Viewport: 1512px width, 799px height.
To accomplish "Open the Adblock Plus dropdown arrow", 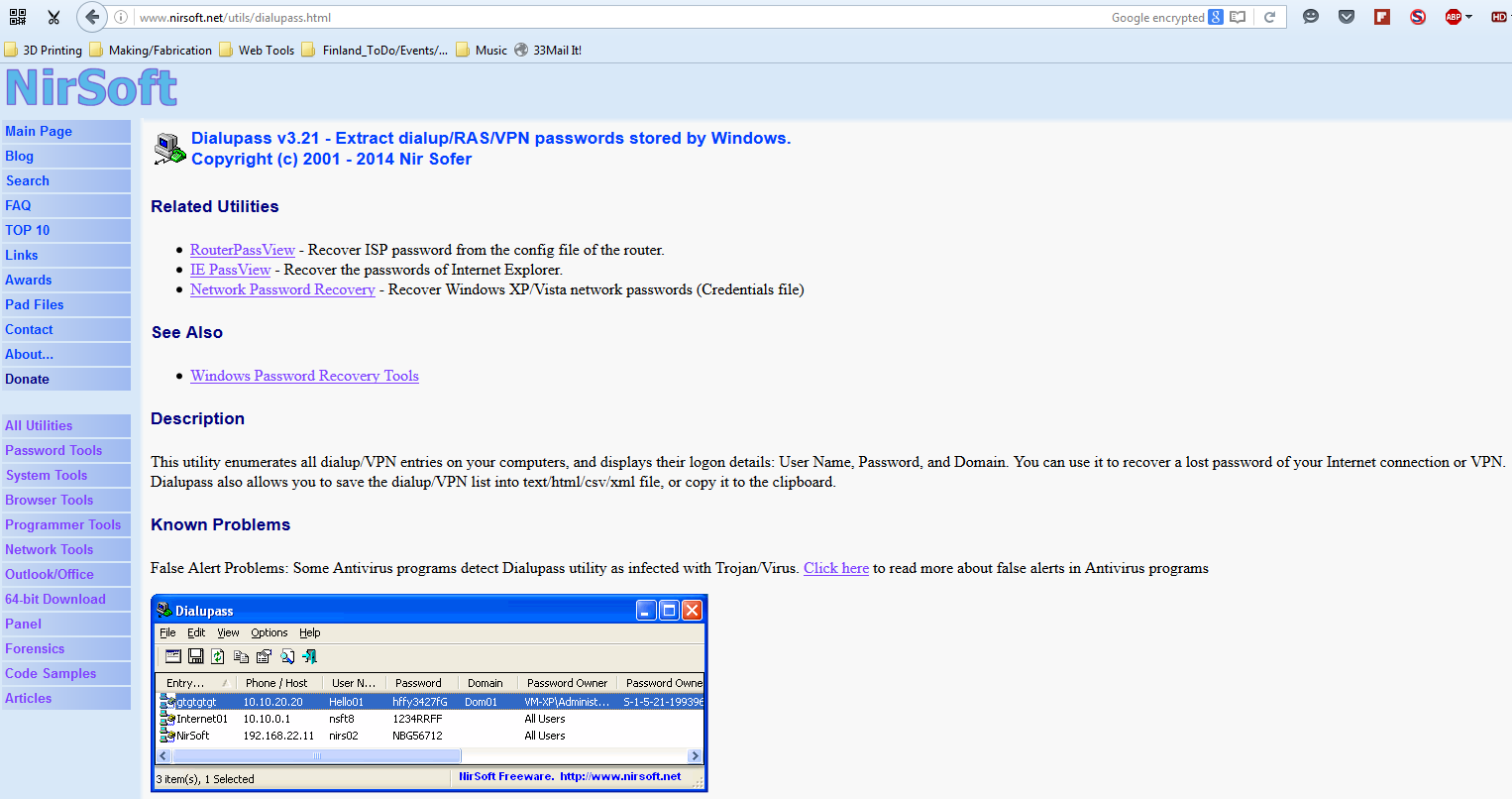I will pos(1466,16).
